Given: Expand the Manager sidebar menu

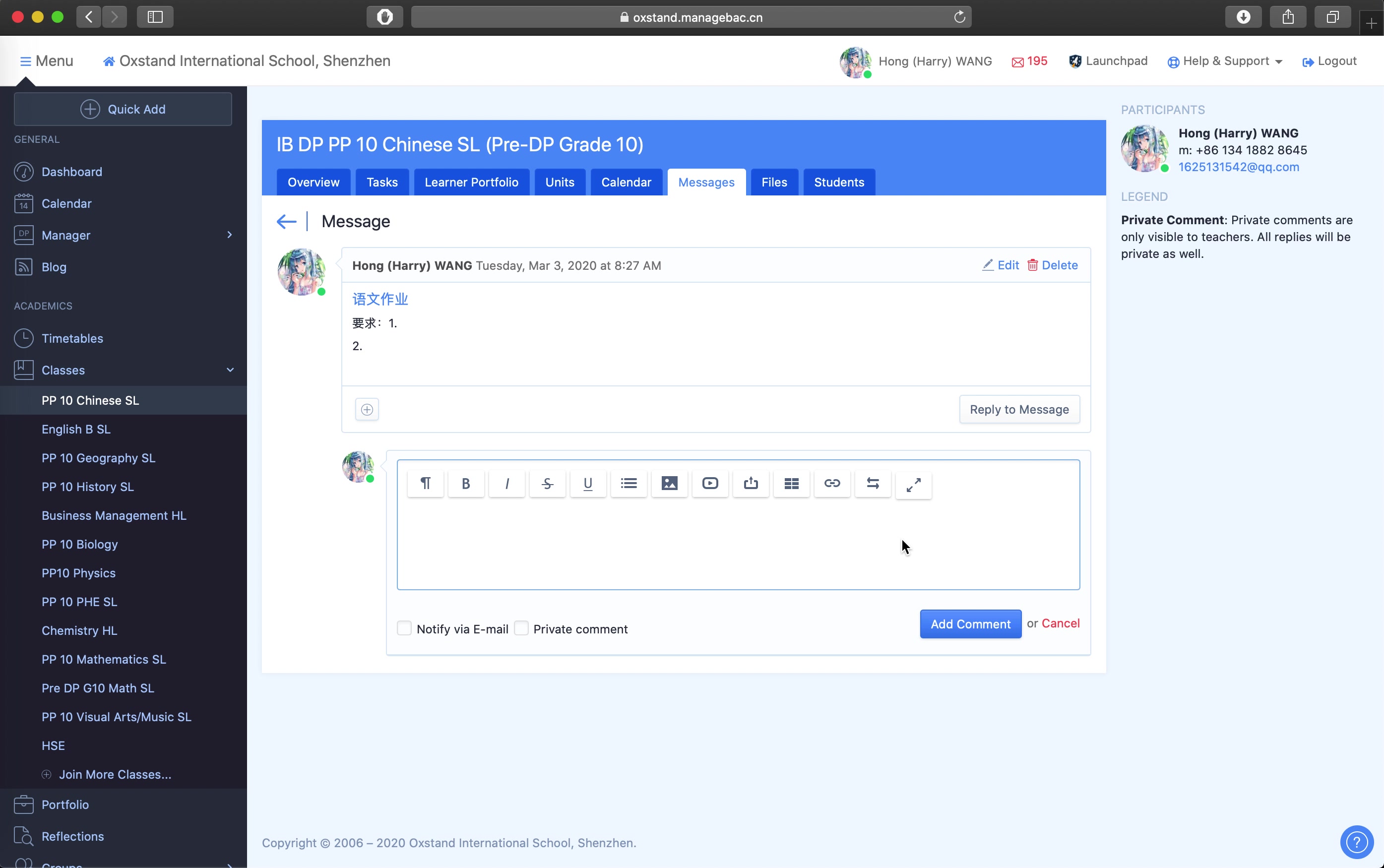Looking at the screenshot, I should (230, 235).
